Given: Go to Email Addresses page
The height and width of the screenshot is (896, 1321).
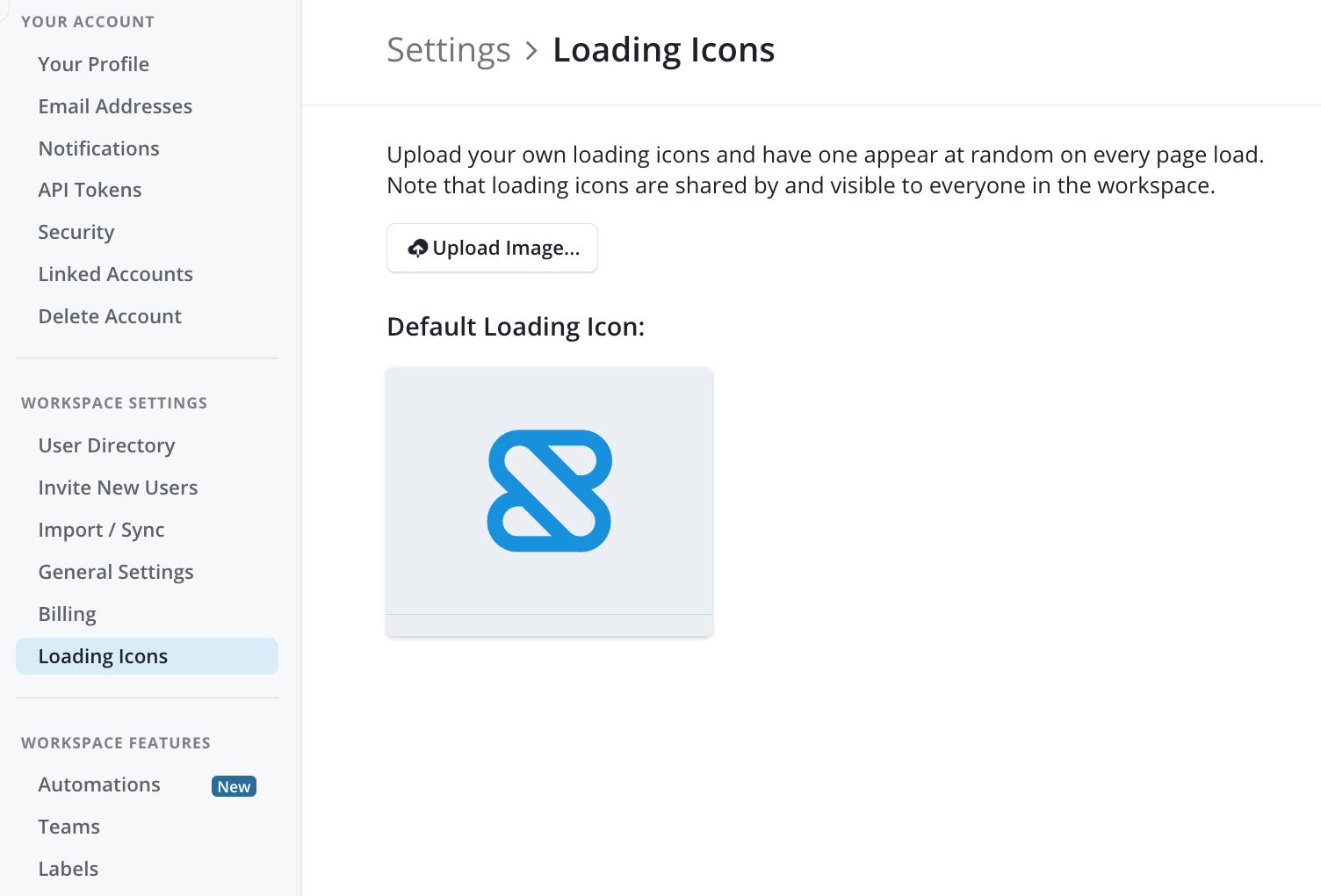Looking at the screenshot, I should point(115,106).
